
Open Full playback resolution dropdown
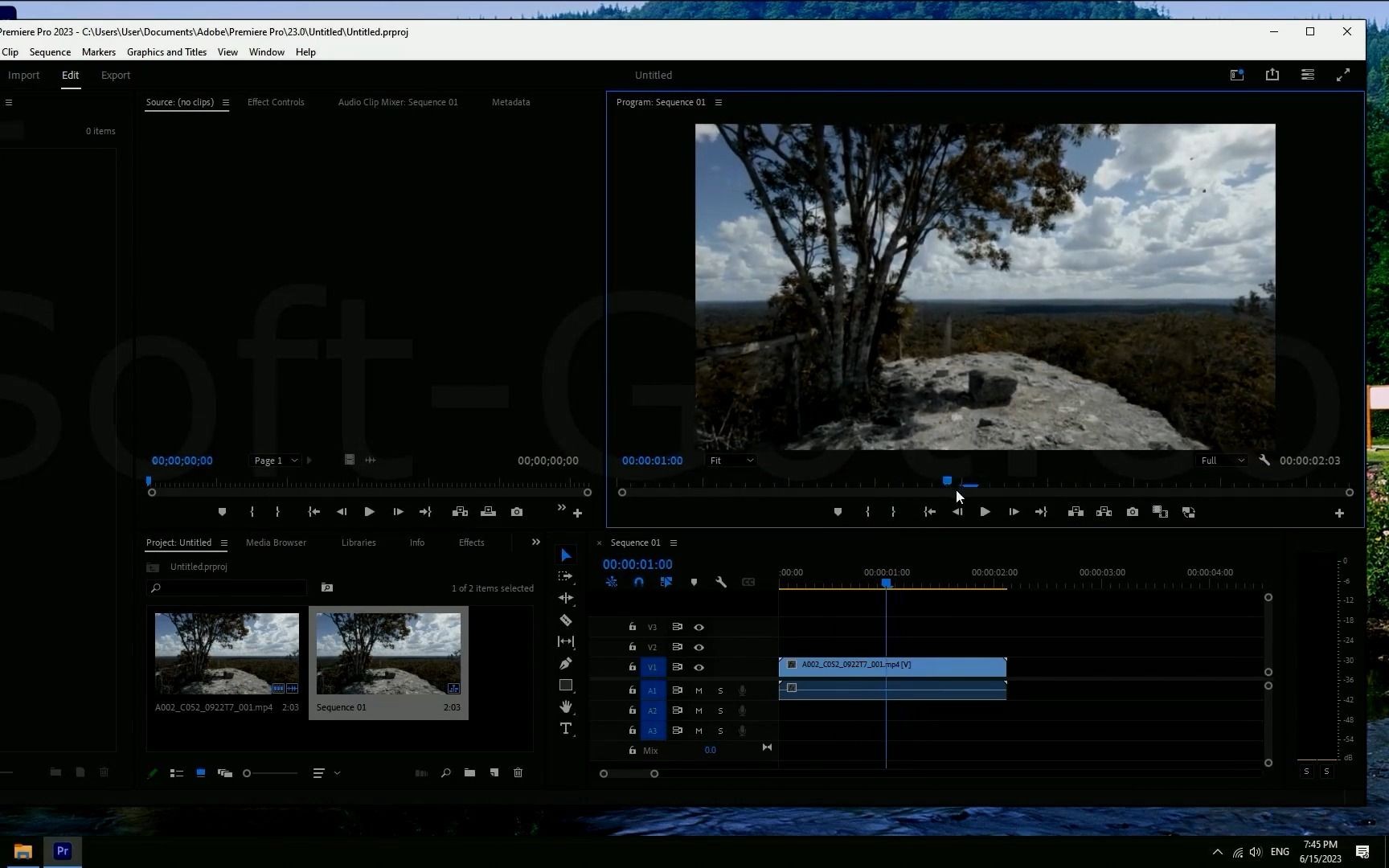pyautogui.click(x=1223, y=461)
